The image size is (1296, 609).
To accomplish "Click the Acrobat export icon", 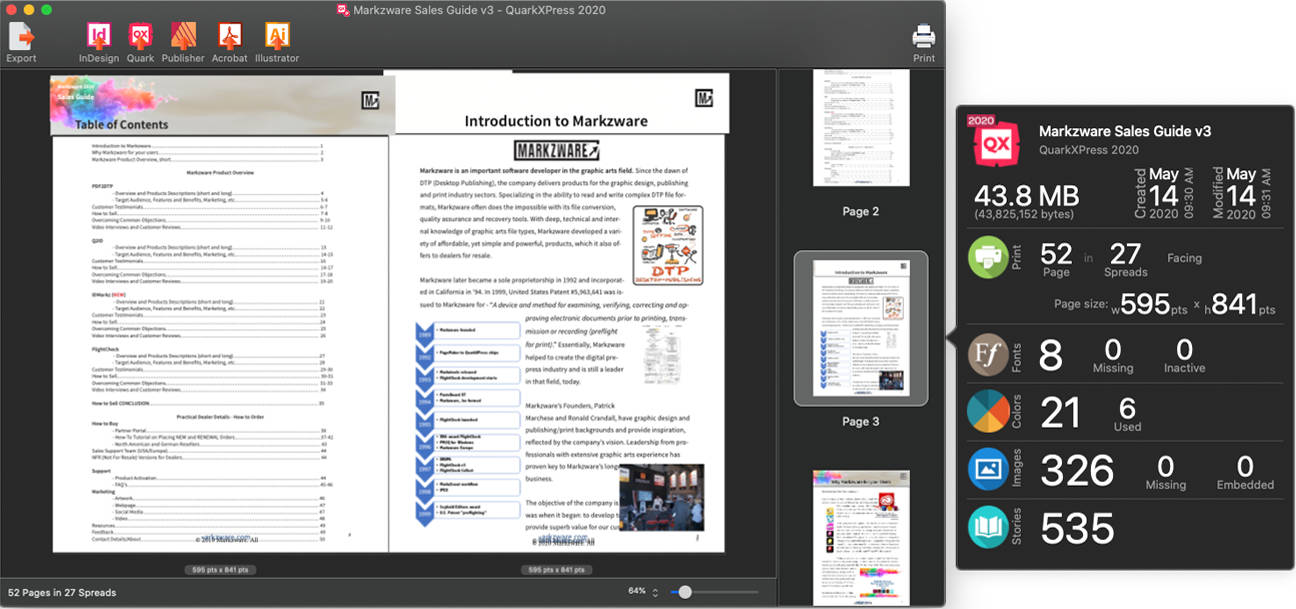I will pos(229,35).
